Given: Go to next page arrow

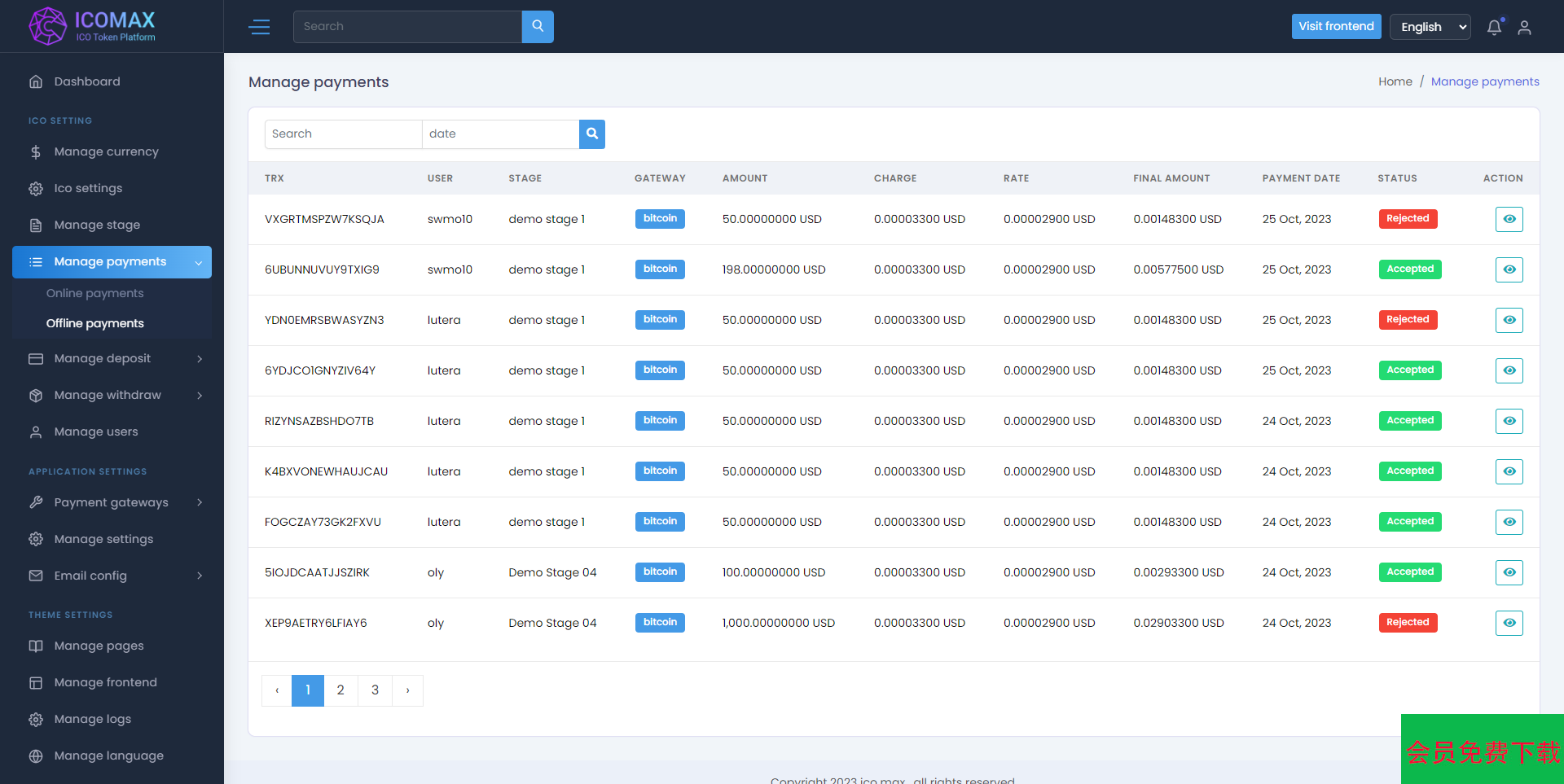Looking at the screenshot, I should coord(408,690).
